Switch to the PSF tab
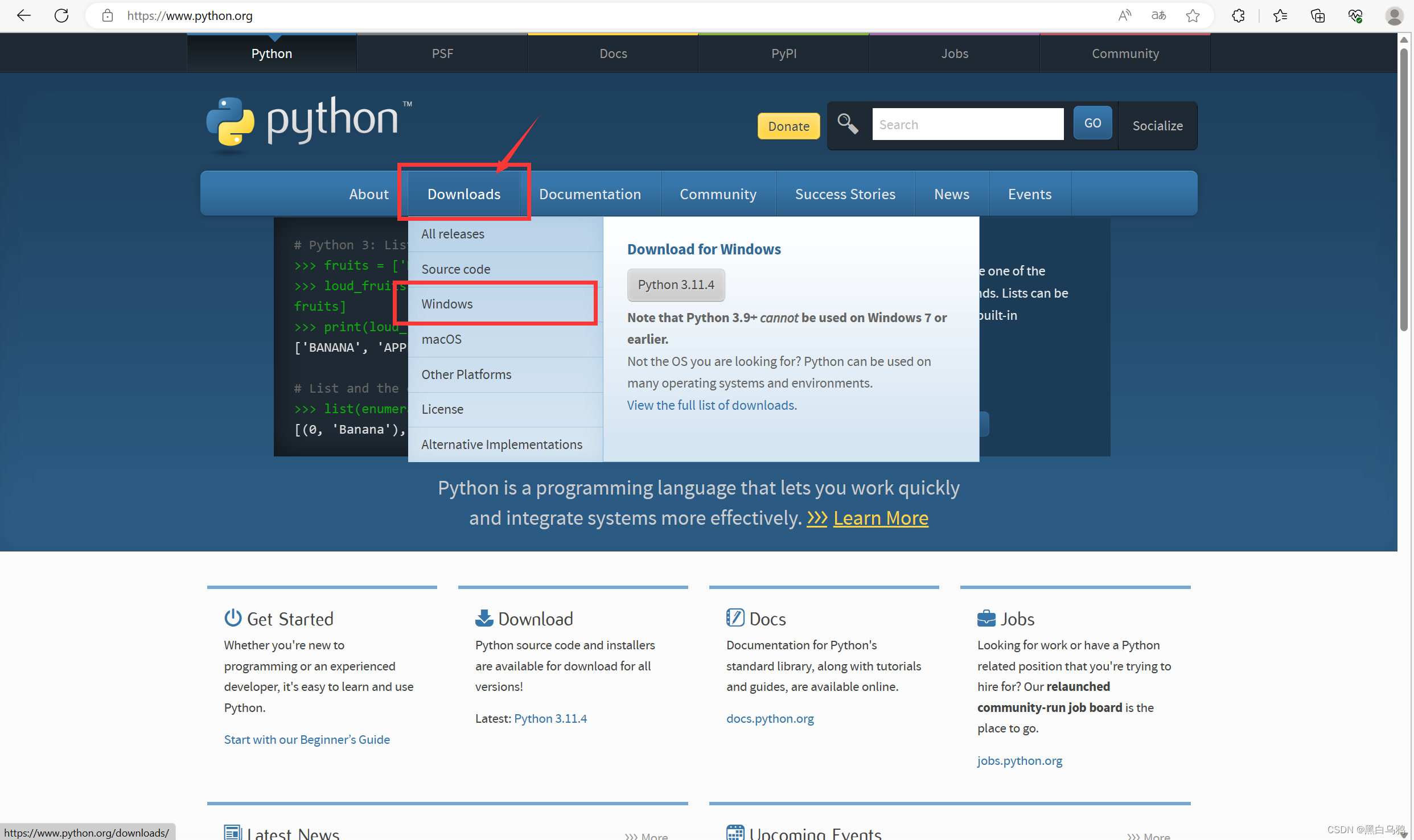The image size is (1414, 840). (442, 53)
